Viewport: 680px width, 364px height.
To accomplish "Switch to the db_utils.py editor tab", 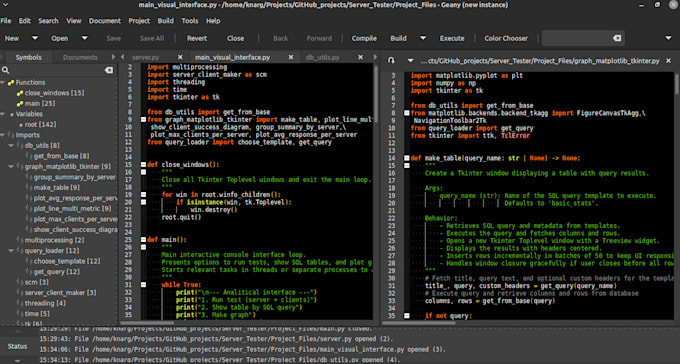I will [x=323, y=57].
